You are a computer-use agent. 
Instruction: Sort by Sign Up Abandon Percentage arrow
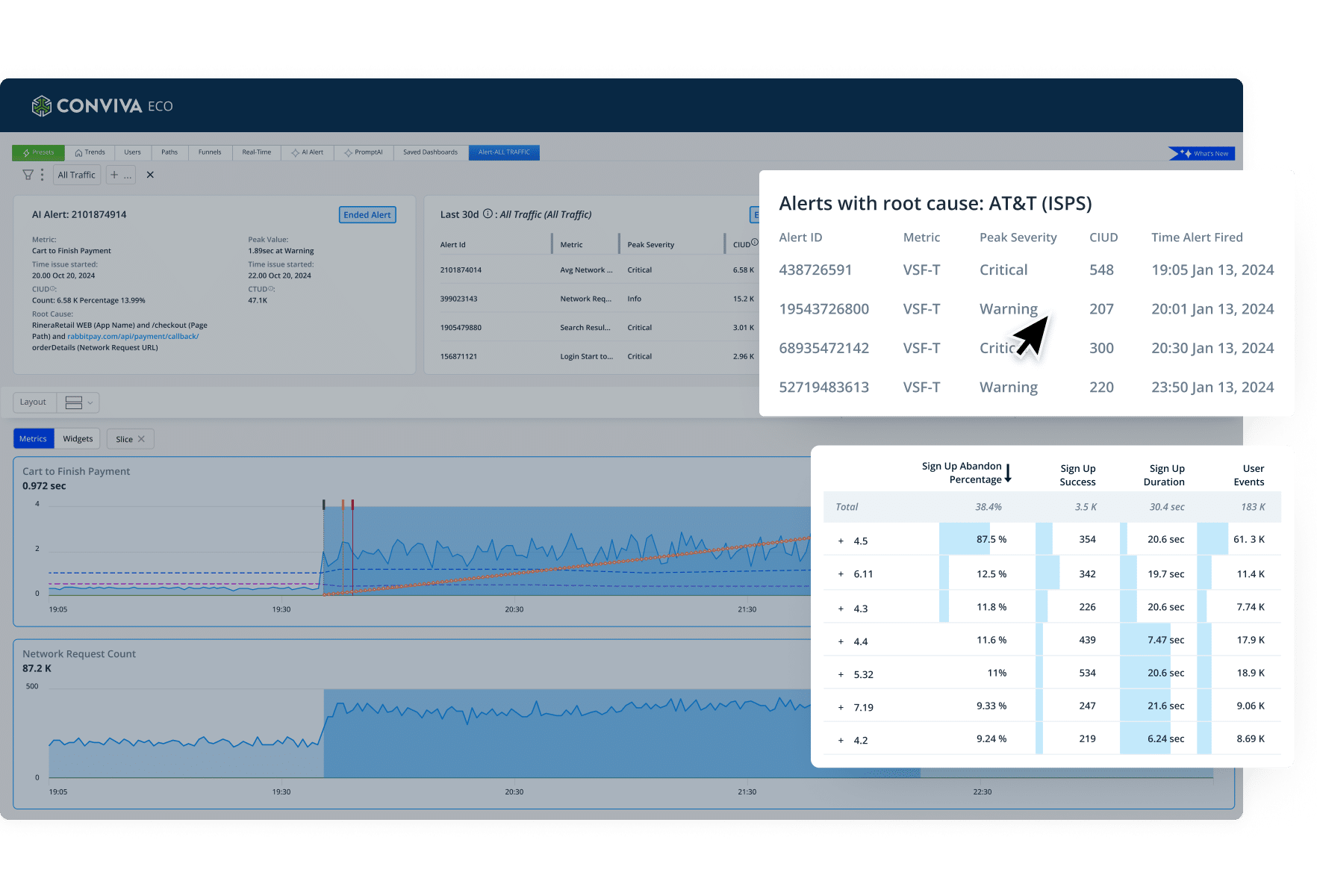(1008, 473)
